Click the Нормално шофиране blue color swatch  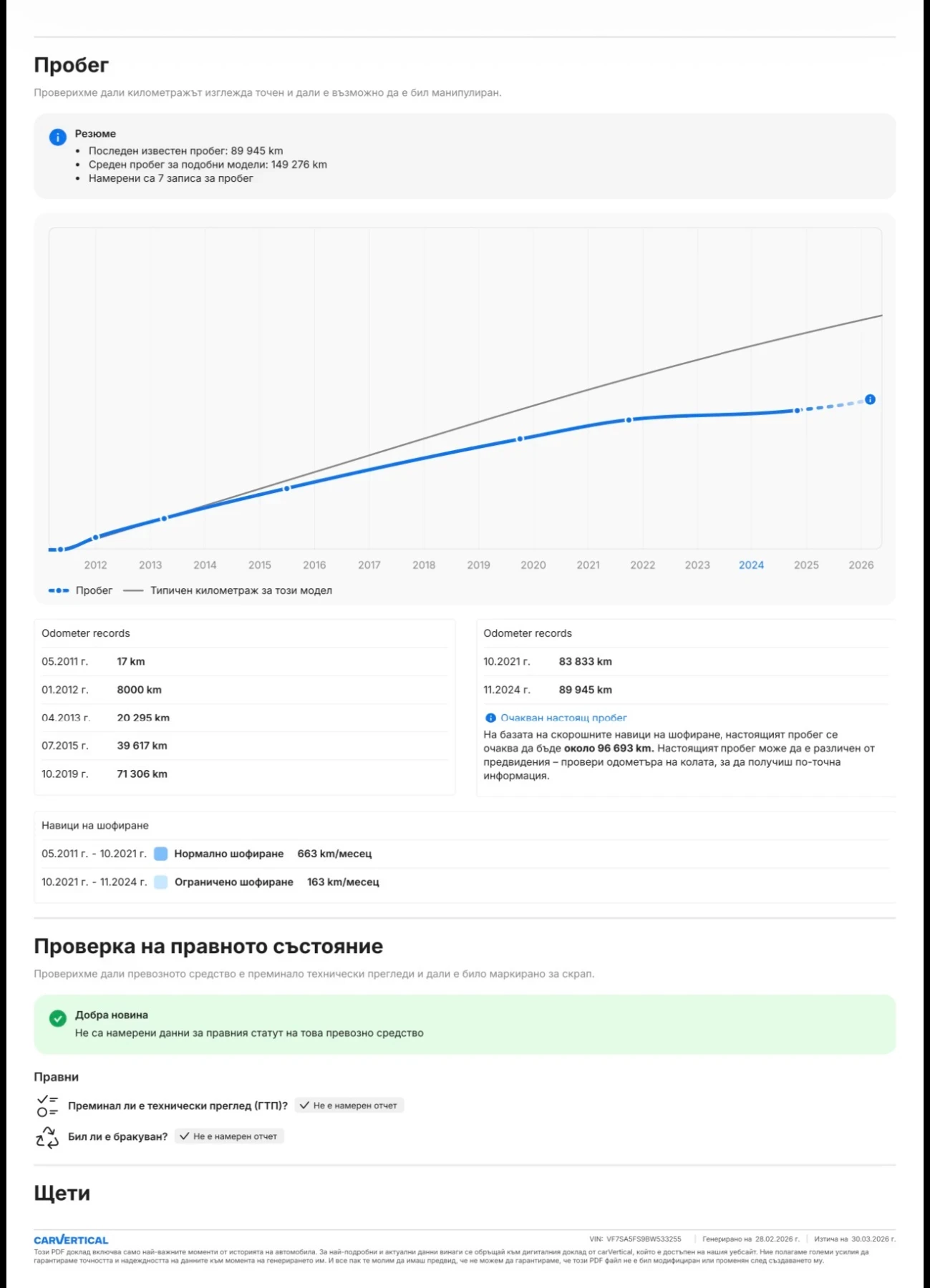[x=161, y=854]
